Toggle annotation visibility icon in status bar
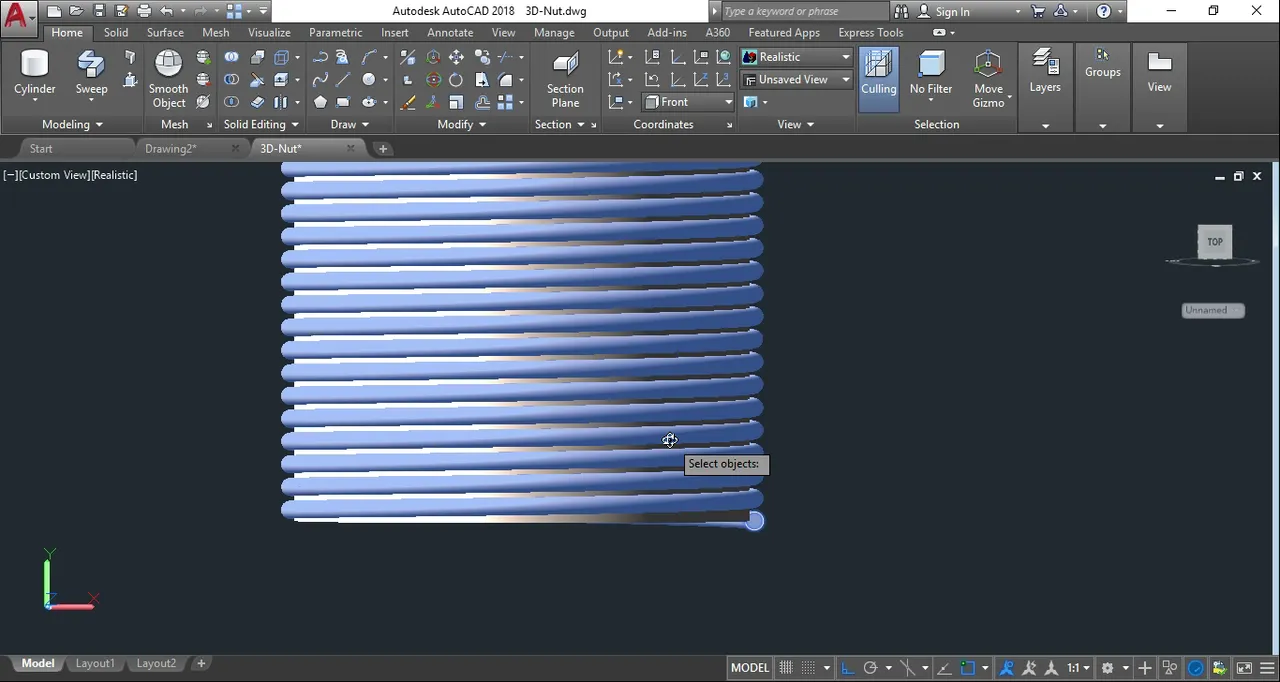The width and height of the screenshot is (1280, 682). 1006,668
